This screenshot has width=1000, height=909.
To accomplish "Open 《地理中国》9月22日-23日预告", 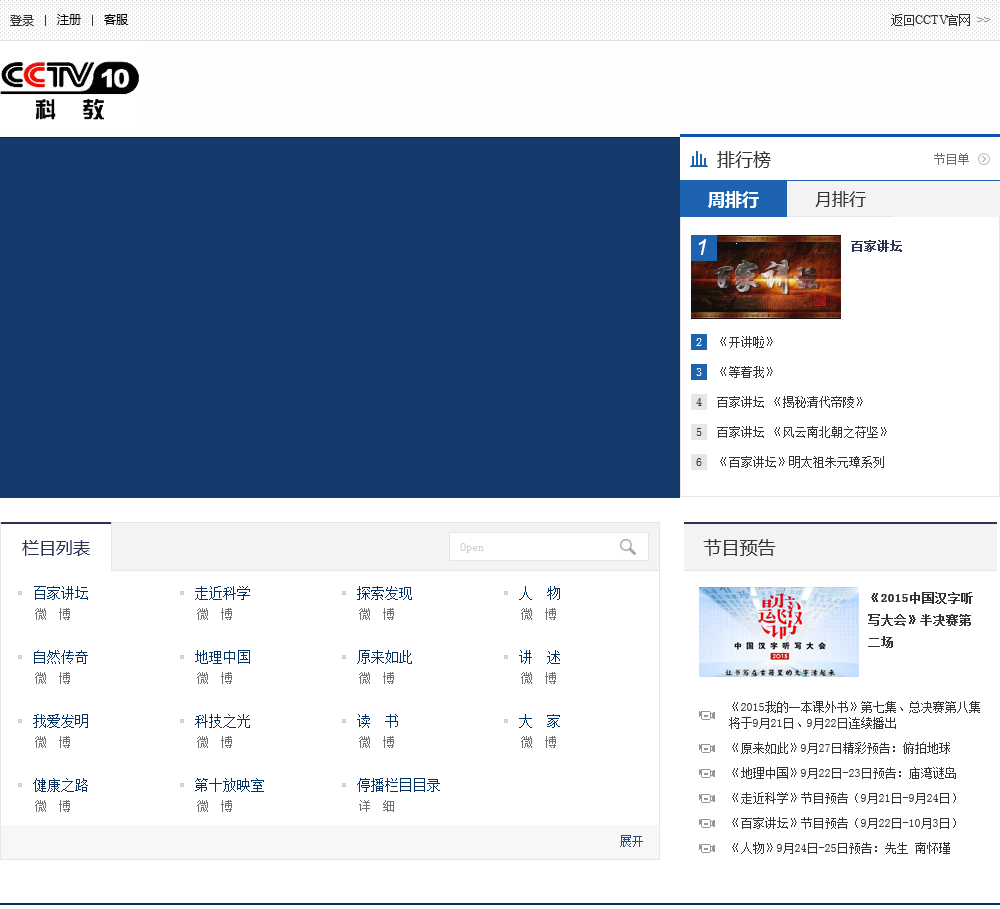I will tap(842, 773).
